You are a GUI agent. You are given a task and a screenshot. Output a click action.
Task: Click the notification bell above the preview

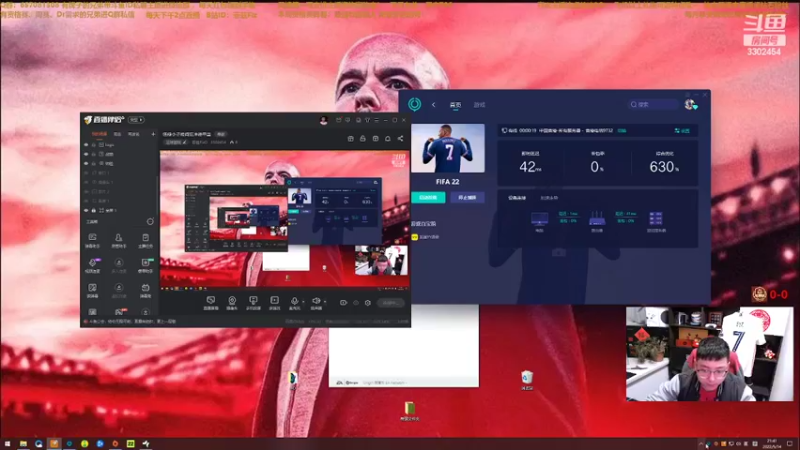[x=388, y=139]
